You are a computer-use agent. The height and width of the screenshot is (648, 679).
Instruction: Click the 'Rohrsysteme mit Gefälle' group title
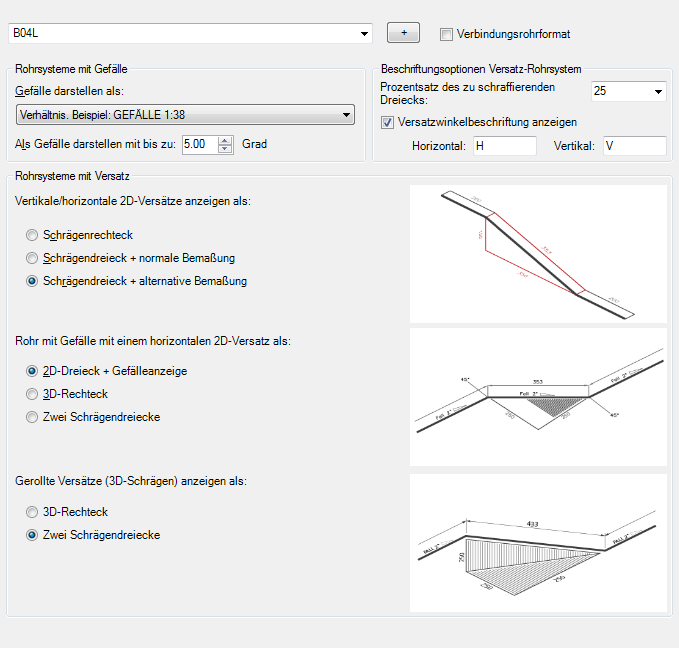tap(71, 69)
